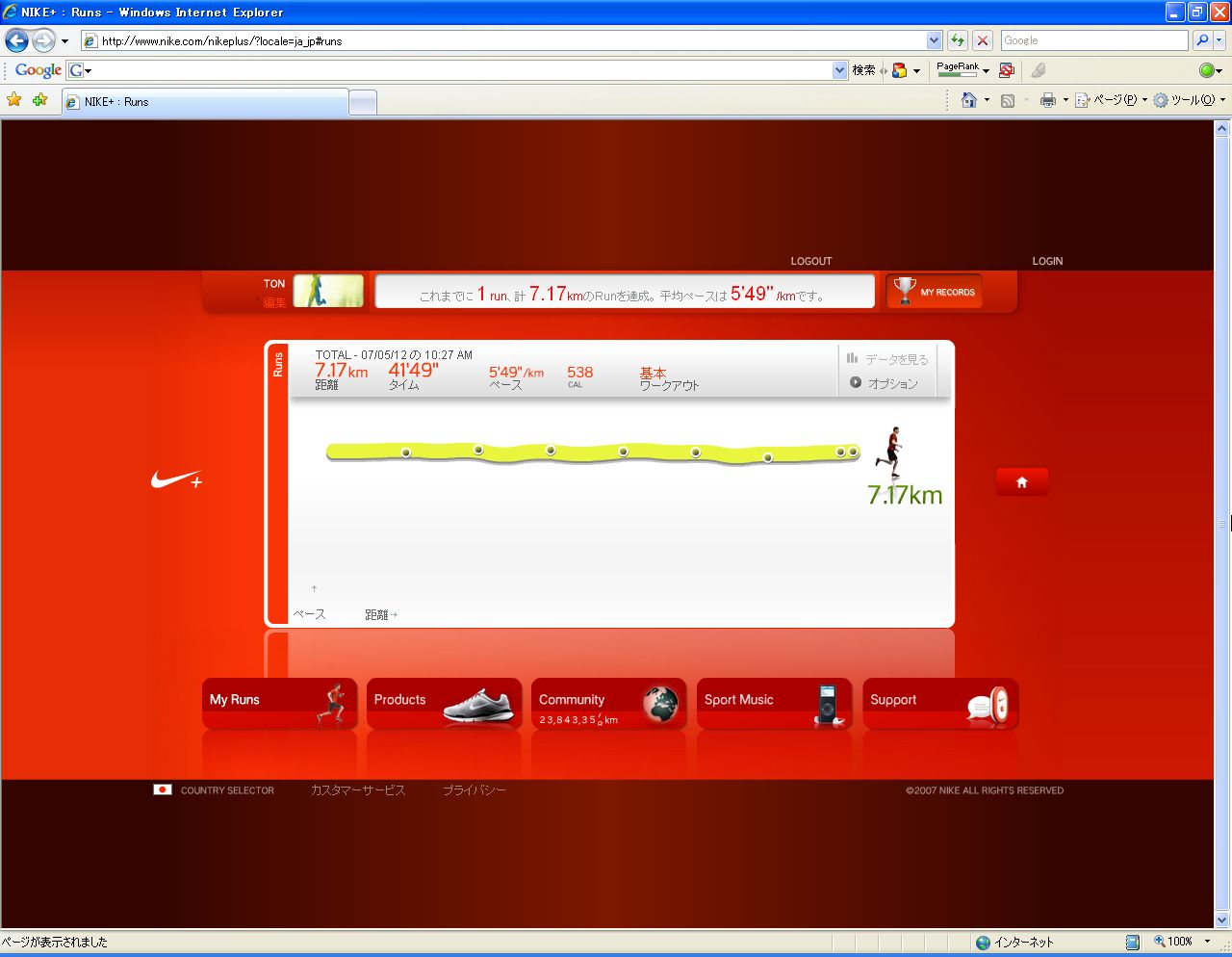Click the カスタマーサービス customer service link

[358, 790]
